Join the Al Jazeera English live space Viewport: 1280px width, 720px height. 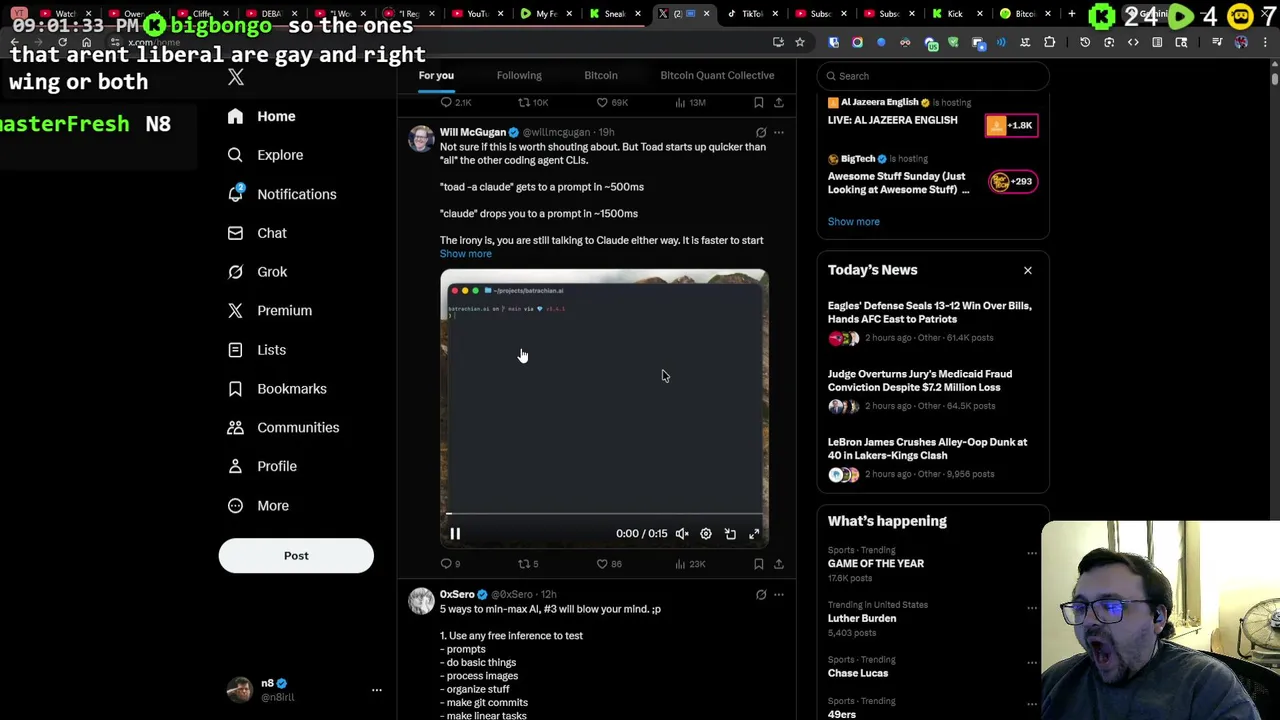pyautogui.click(x=1011, y=125)
